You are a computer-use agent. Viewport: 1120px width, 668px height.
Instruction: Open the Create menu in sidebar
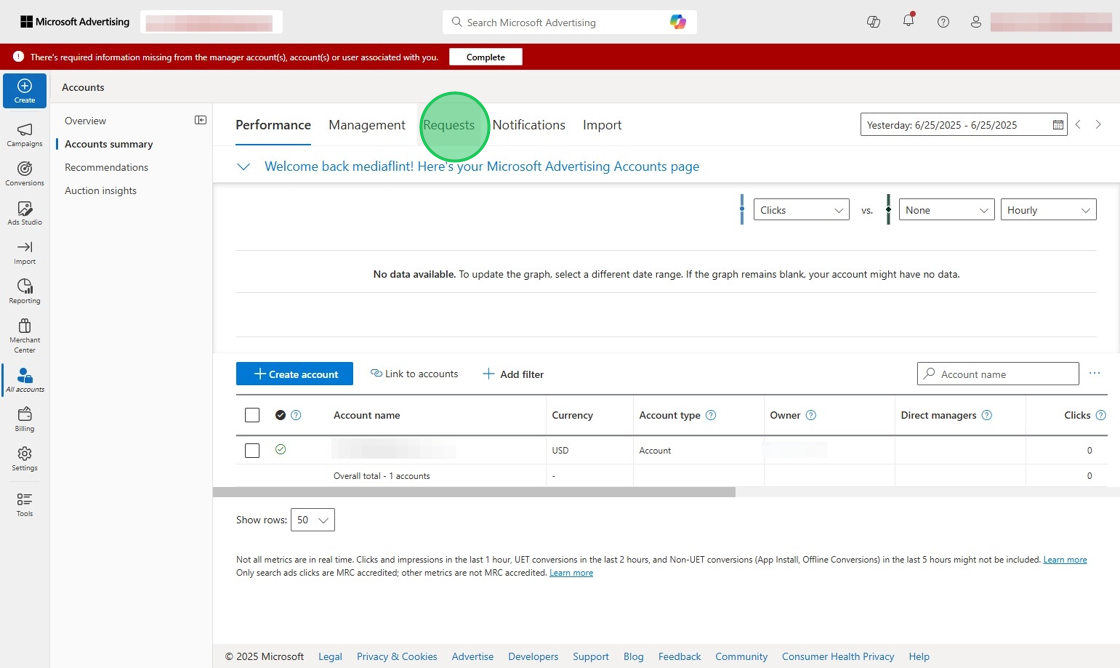24,91
